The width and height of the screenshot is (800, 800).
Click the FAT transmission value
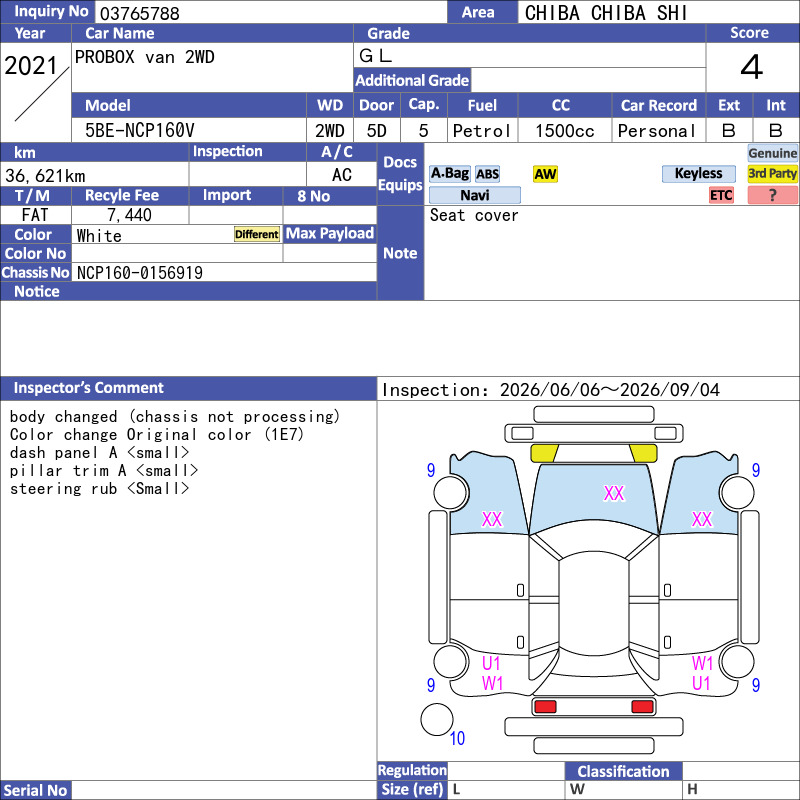tap(35, 215)
